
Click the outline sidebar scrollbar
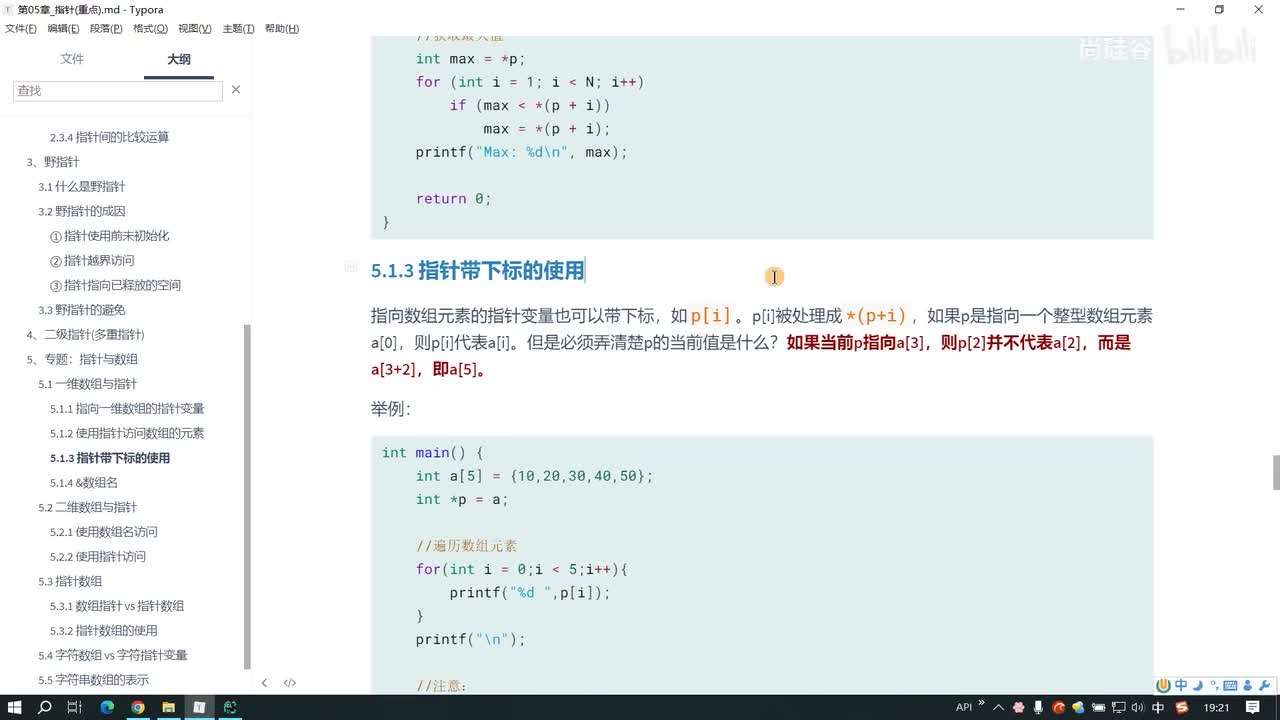pos(247,498)
